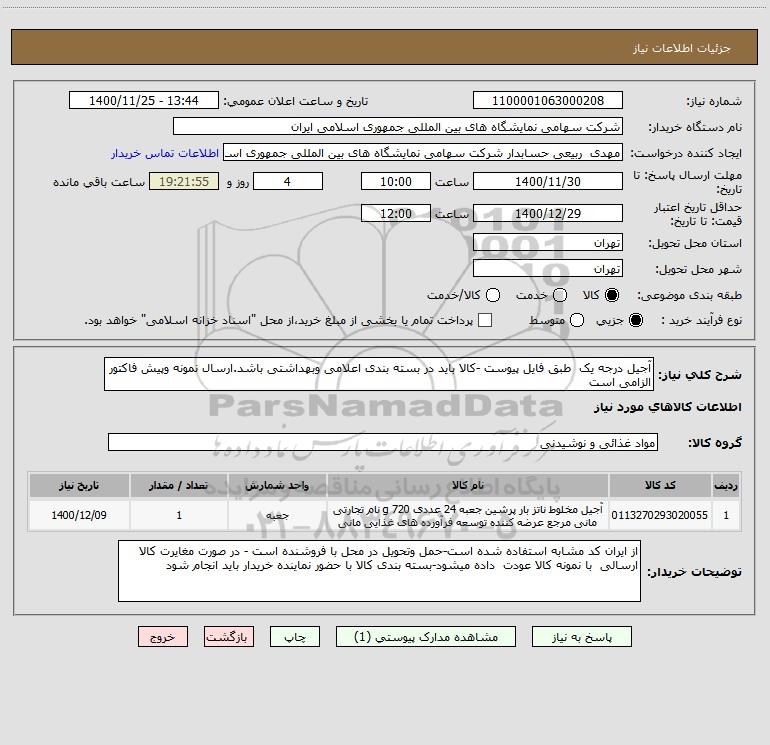The height and width of the screenshot is (745, 770).
Task: Click product code 0113270293020055 cell
Action: (x=660, y=515)
